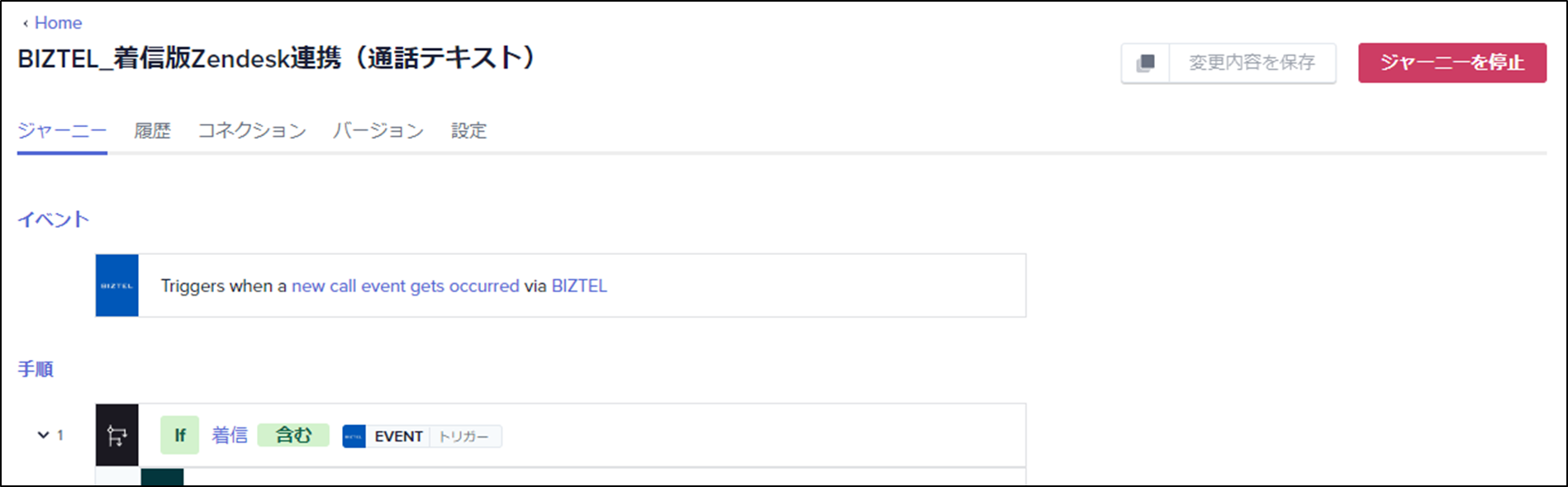Open the コネクション tab
The image size is (1568, 487).
[252, 130]
